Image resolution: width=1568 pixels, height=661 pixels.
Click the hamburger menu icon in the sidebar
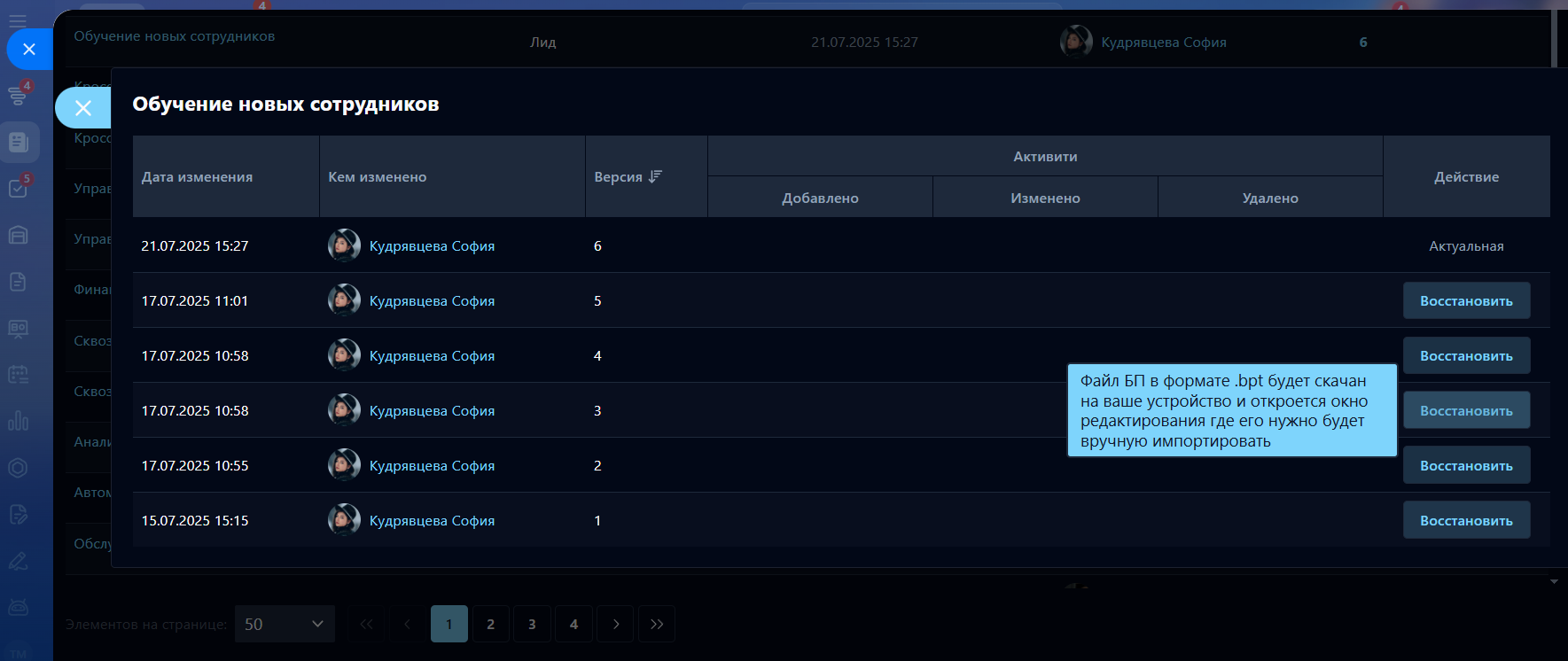[18, 19]
